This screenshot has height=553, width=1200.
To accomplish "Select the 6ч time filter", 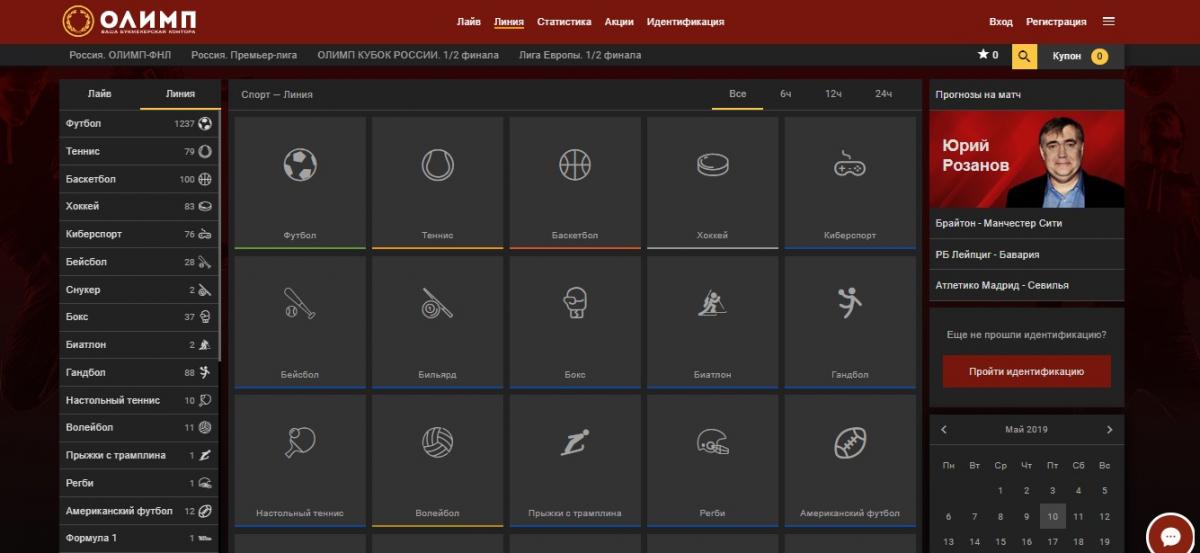I will tap(786, 94).
